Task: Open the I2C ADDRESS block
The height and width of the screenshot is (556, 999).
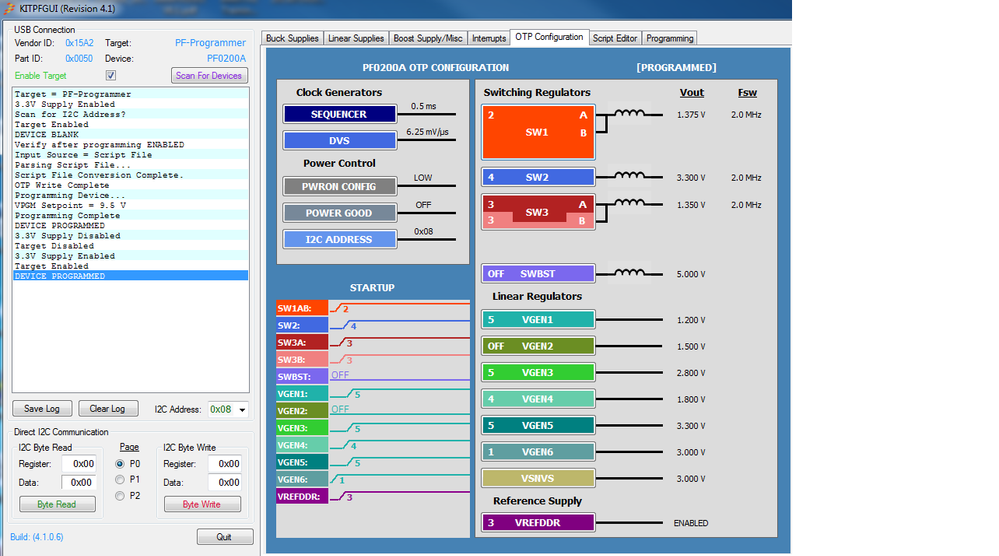Action: (340, 239)
